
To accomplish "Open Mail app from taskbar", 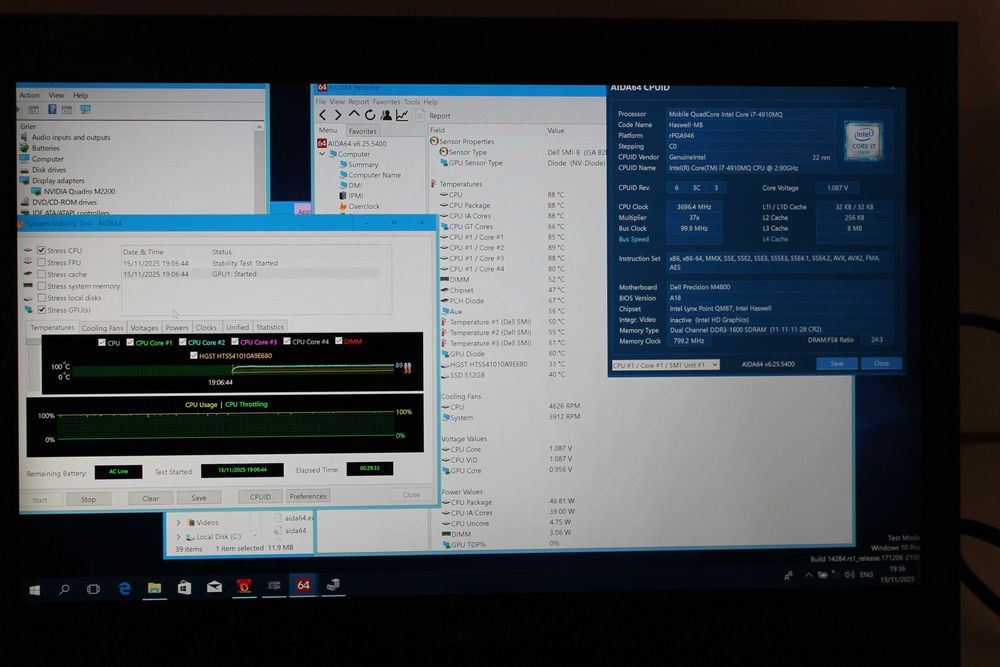I will (x=214, y=587).
